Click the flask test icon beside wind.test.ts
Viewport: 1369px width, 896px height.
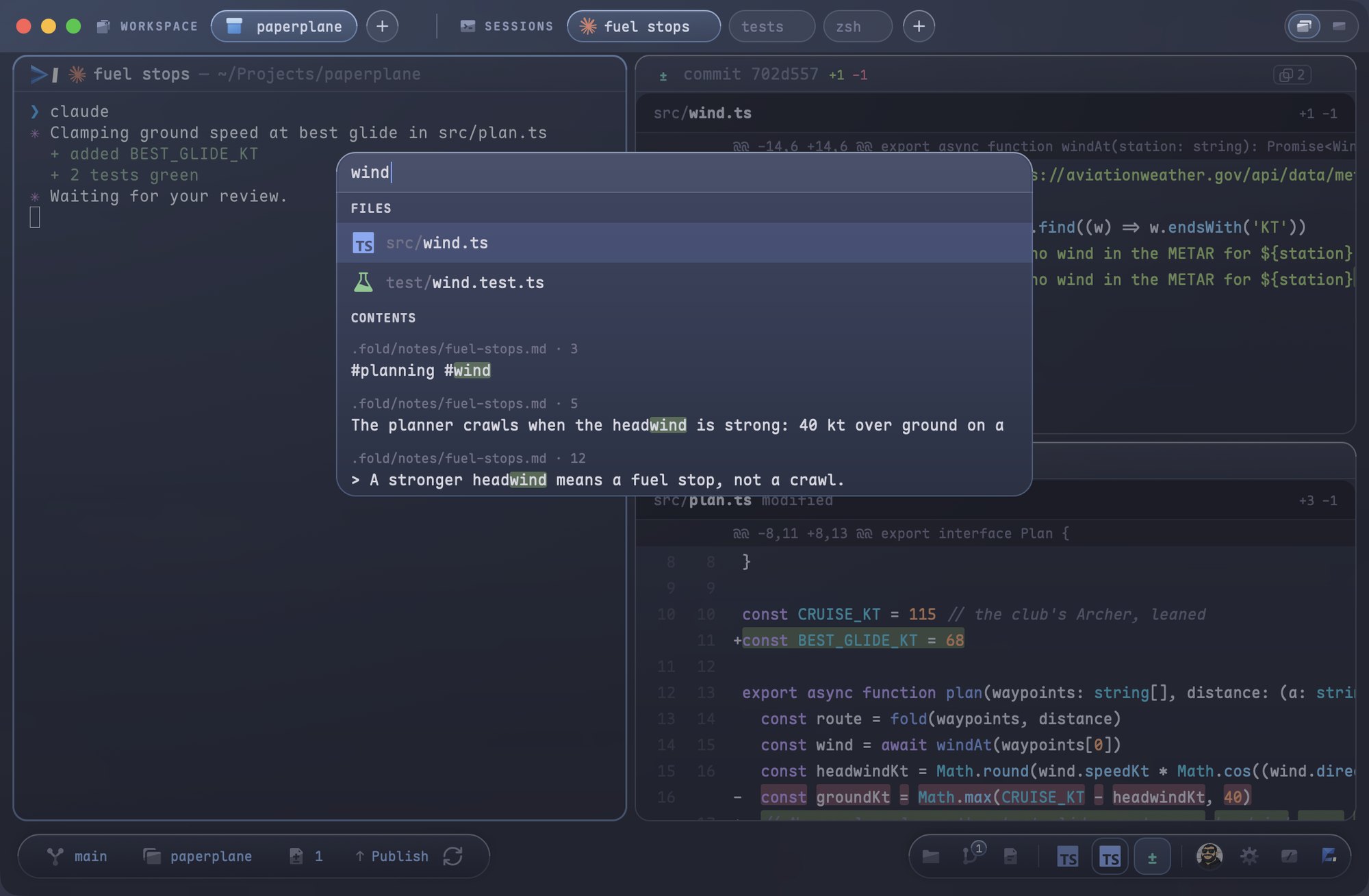click(x=363, y=282)
